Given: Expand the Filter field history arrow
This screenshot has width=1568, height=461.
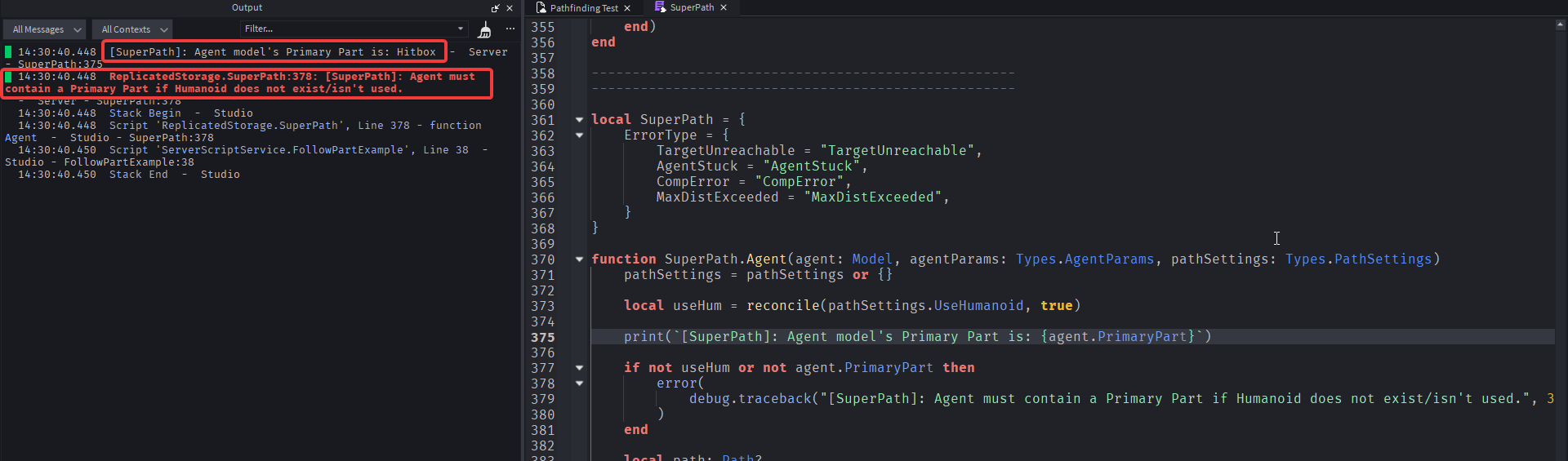Looking at the screenshot, I should coord(461,29).
